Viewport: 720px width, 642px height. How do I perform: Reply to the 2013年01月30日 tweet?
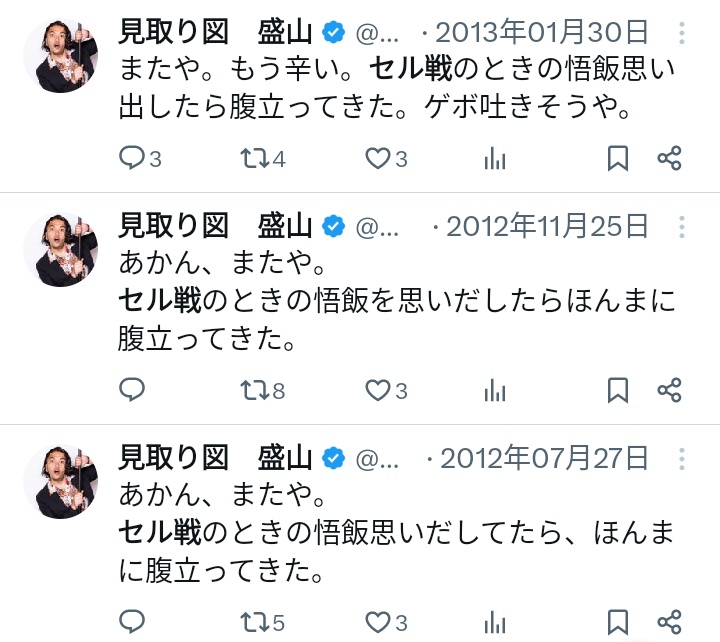[x=132, y=158]
